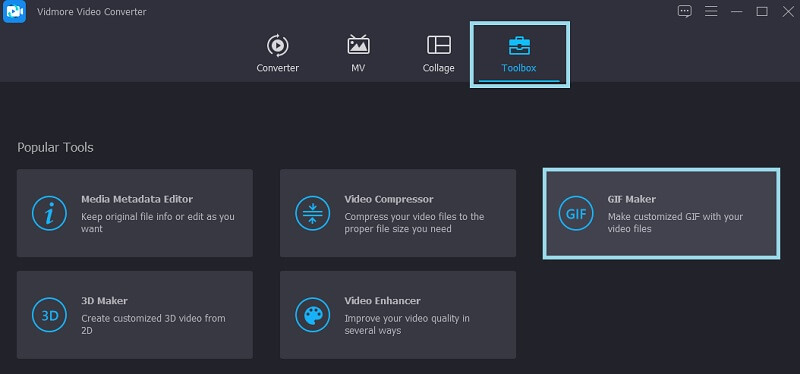Switch to the Converter tab
The height and width of the screenshot is (374, 800).
tap(278, 53)
